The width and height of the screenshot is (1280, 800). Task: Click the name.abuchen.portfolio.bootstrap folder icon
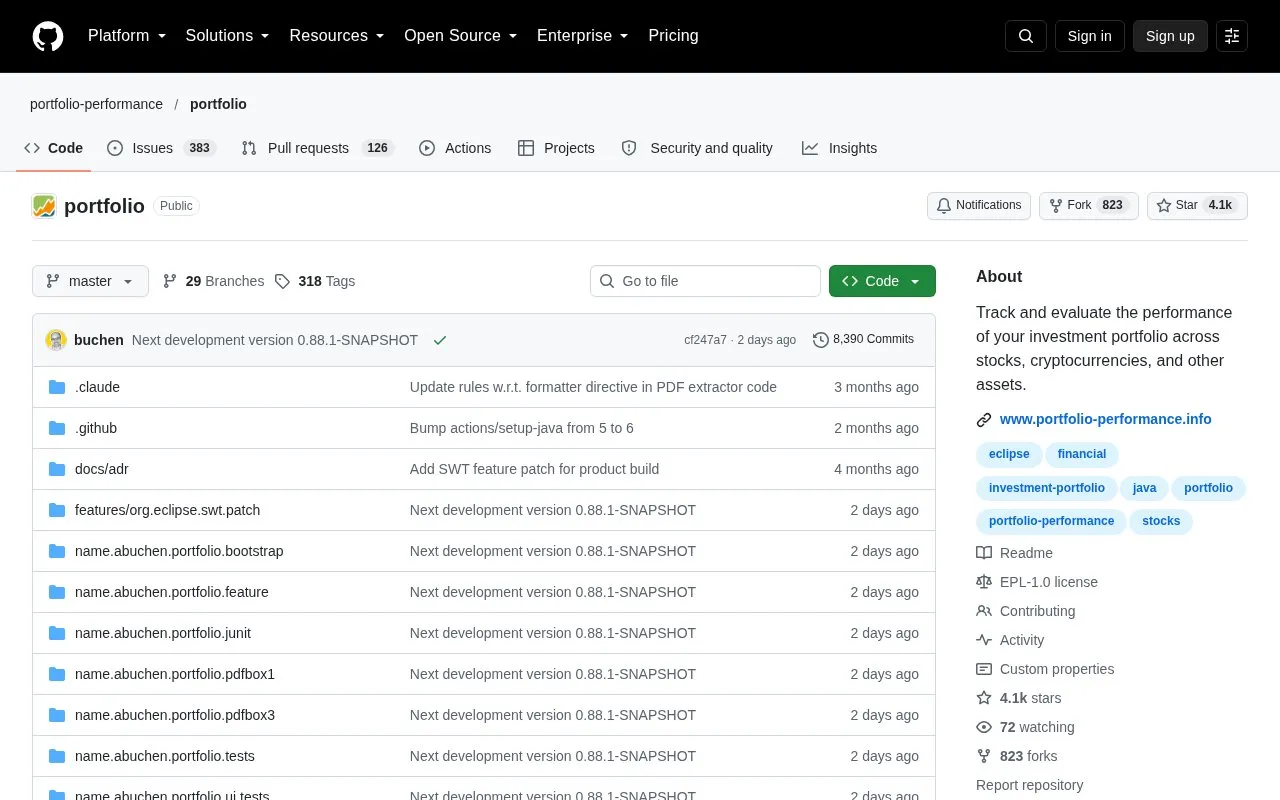pyautogui.click(x=57, y=551)
